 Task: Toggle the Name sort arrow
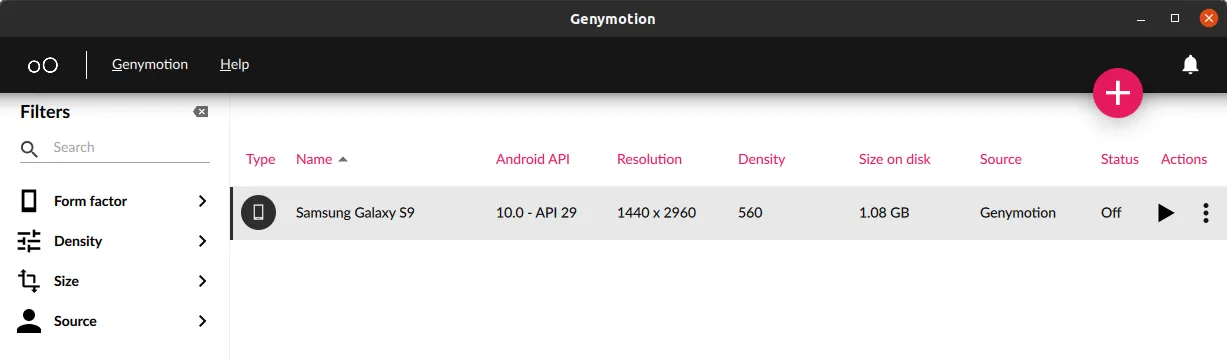(x=343, y=159)
